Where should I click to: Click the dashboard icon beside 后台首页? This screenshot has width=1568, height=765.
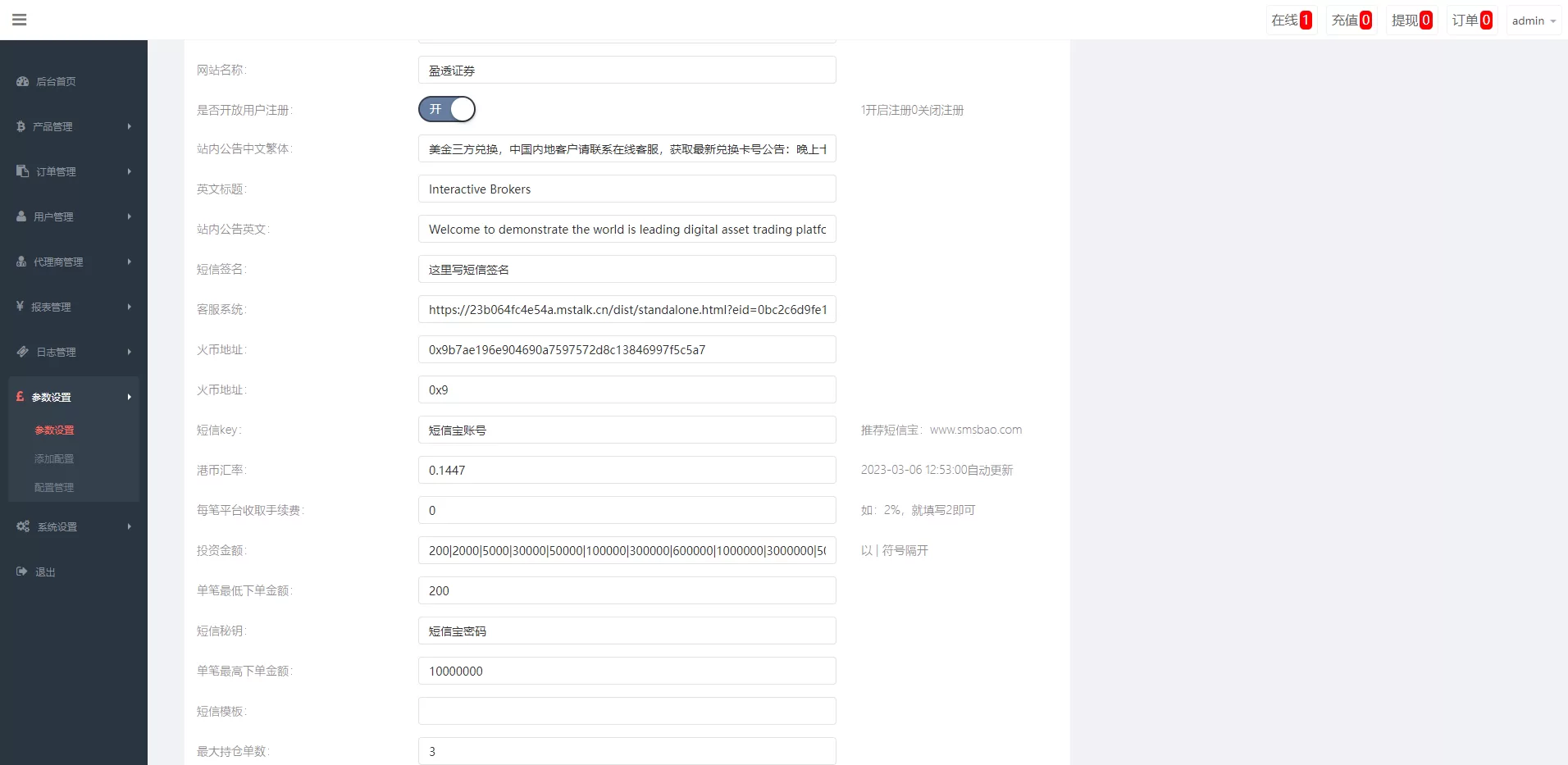coord(23,81)
